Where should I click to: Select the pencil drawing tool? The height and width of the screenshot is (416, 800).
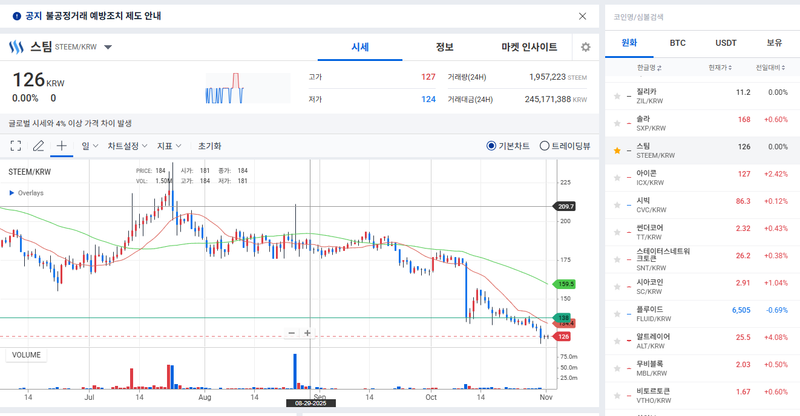pos(38,146)
